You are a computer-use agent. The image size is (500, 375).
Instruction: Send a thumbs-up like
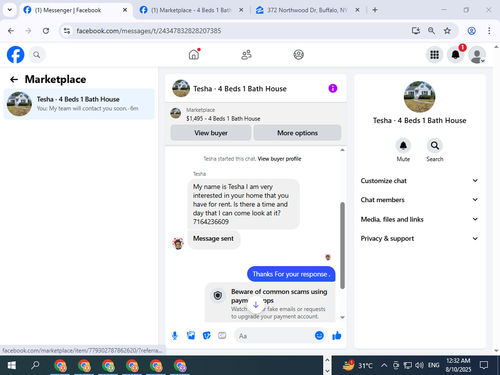pos(337,336)
